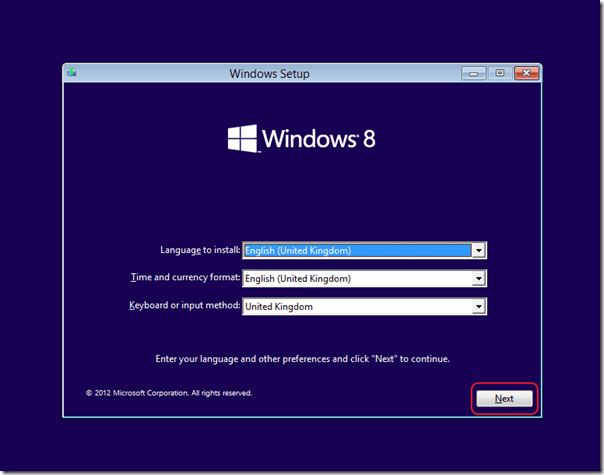Maximize the Windows Setup window
This screenshot has width=604, height=475.
coord(500,73)
